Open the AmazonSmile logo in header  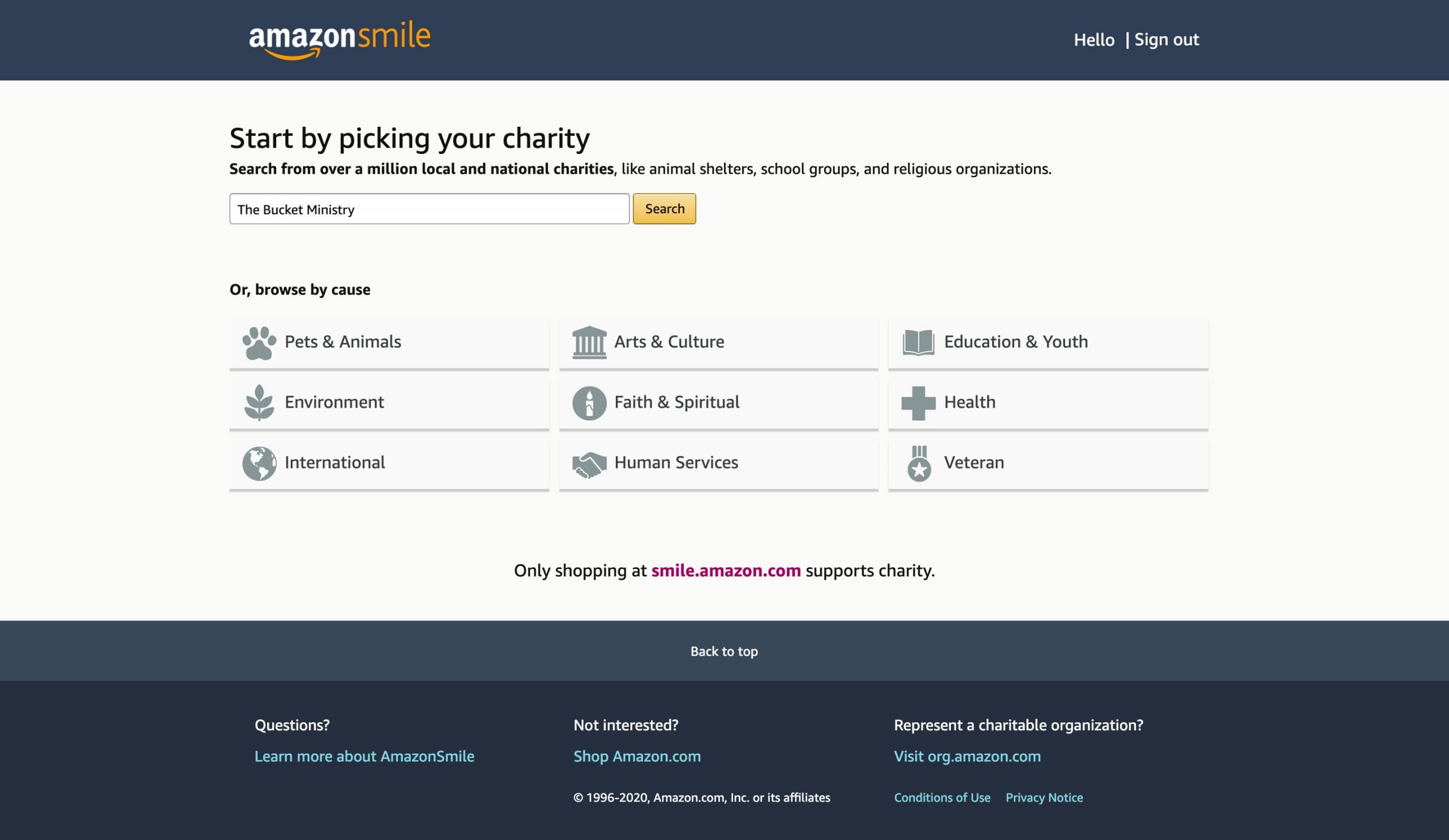[339, 40]
